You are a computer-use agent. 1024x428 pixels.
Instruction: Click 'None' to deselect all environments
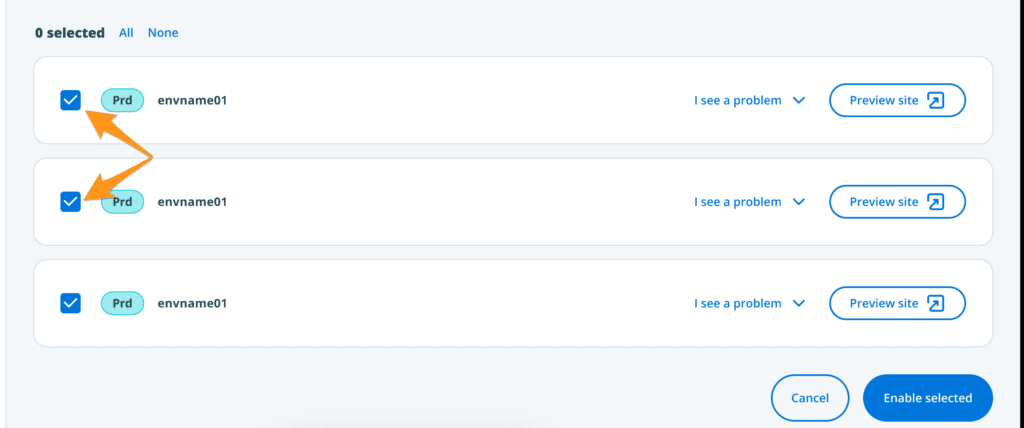[x=163, y=33]
